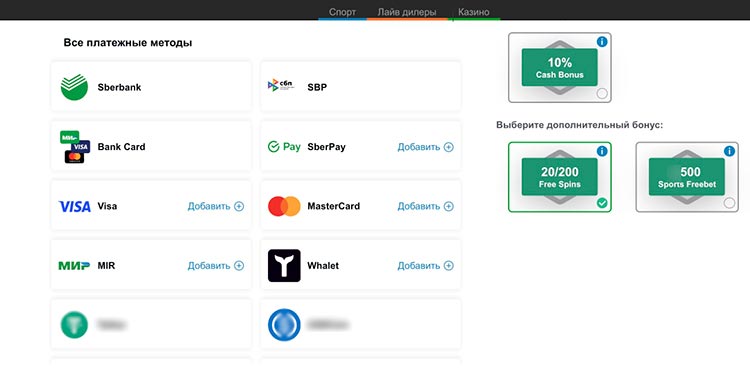The height and width of the screenshot is (374, 750).
Task: Click the МИР logo icon
Action: coord(74,265)
